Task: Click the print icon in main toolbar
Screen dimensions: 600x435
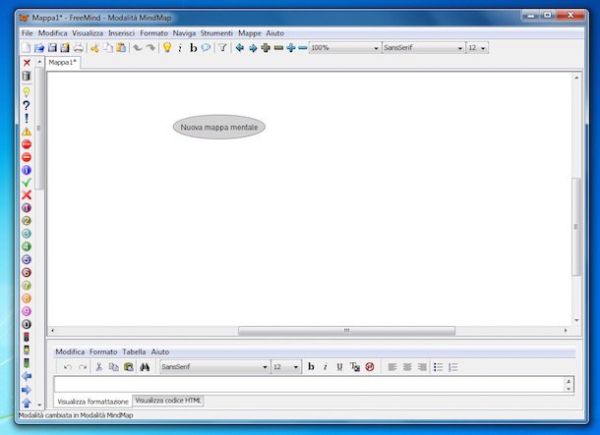Action: click(78, 47)
